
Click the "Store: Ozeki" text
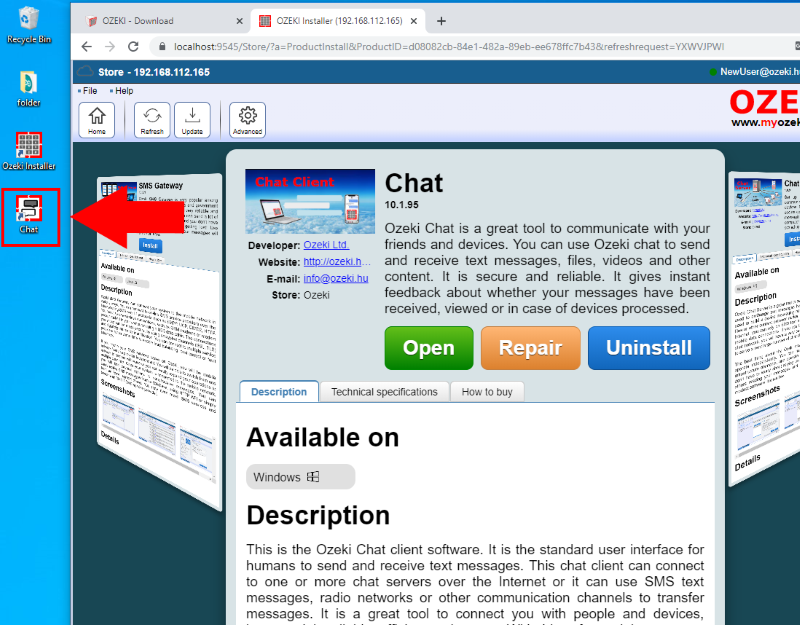point(301,295)
